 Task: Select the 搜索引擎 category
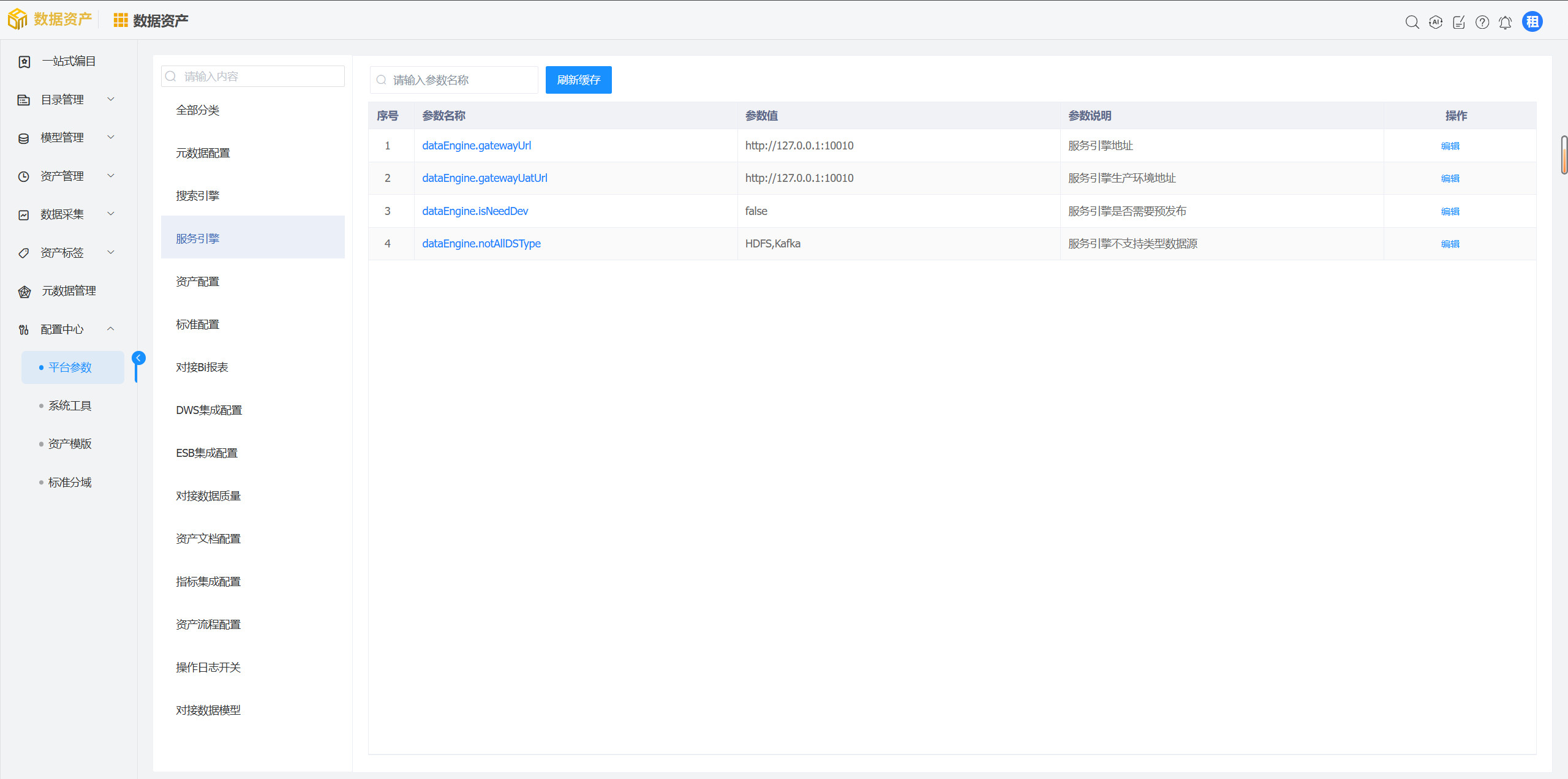[x=197, y=195]
